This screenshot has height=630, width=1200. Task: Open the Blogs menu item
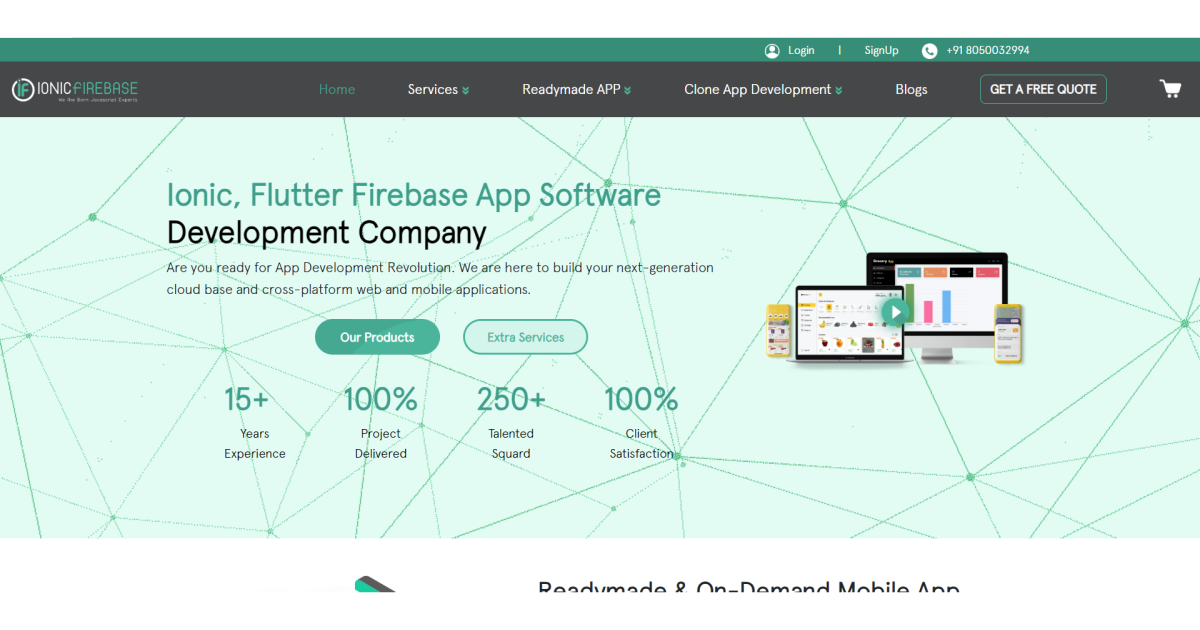[911, 89]
